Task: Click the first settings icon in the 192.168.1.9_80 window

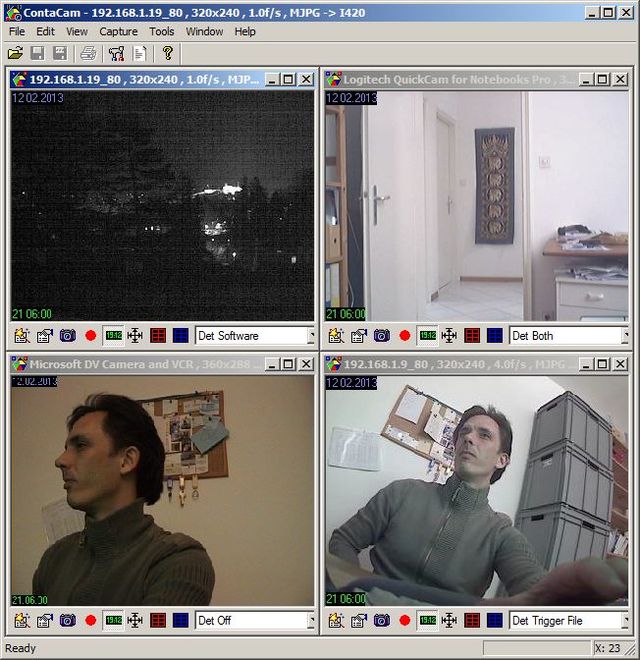Action: coord(336,621)
